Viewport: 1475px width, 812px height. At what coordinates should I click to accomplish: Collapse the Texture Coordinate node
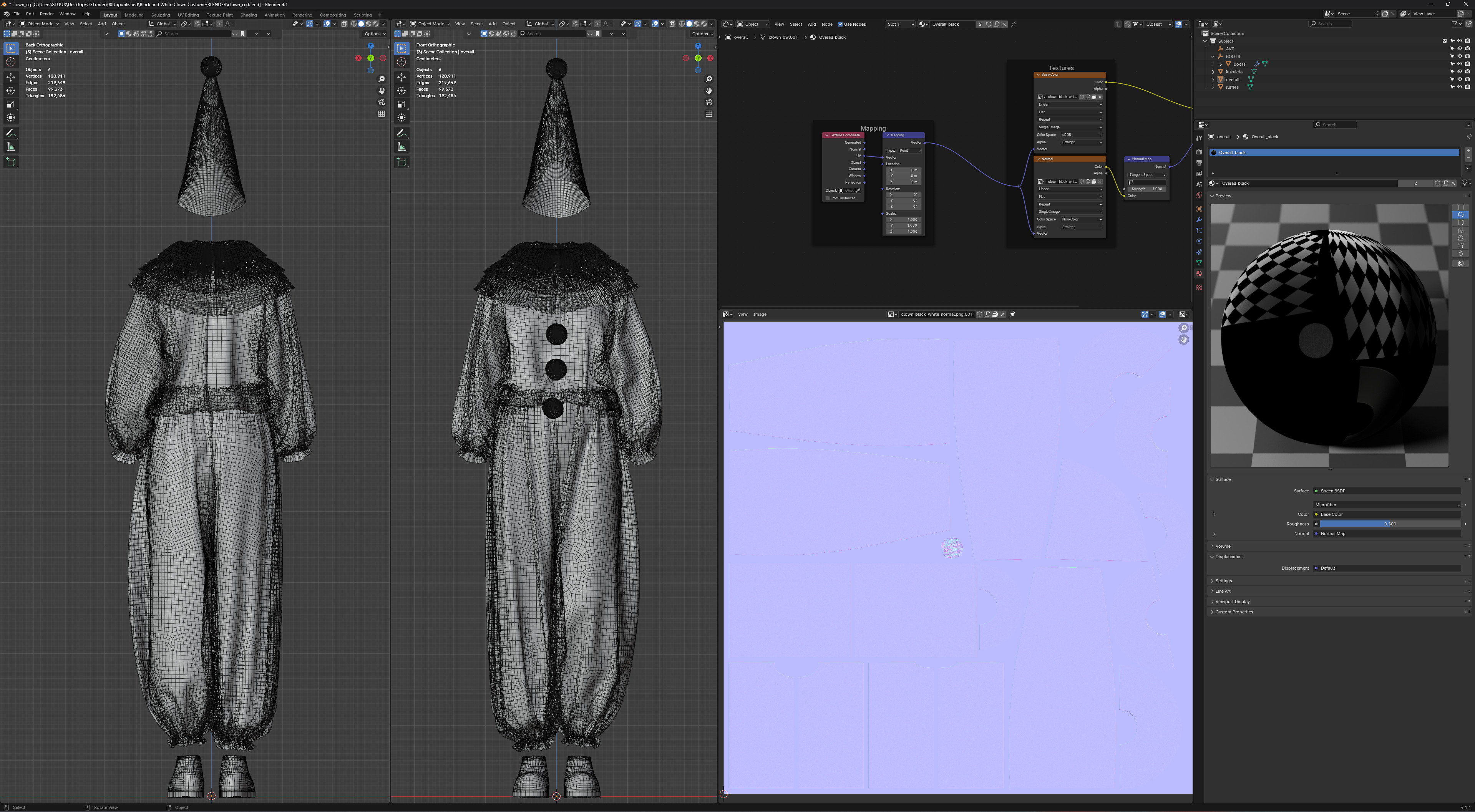tap(827, 136)
